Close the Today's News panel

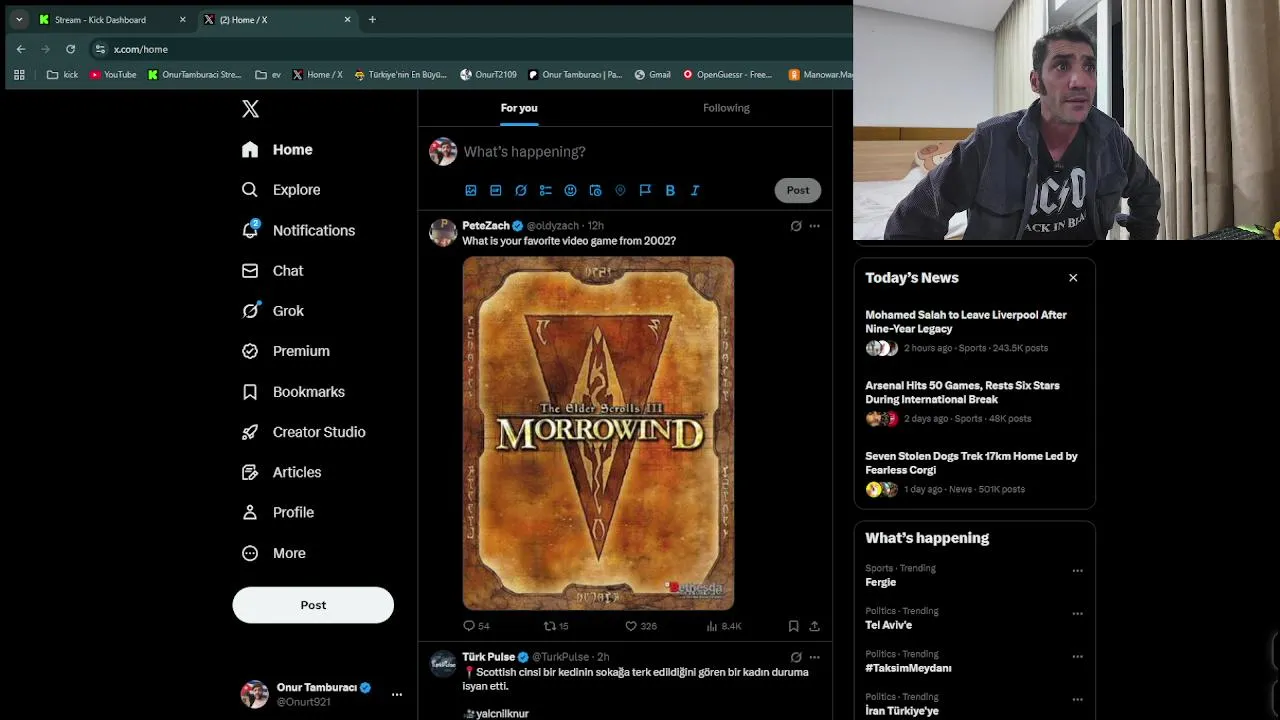(x=1073, y=278)
